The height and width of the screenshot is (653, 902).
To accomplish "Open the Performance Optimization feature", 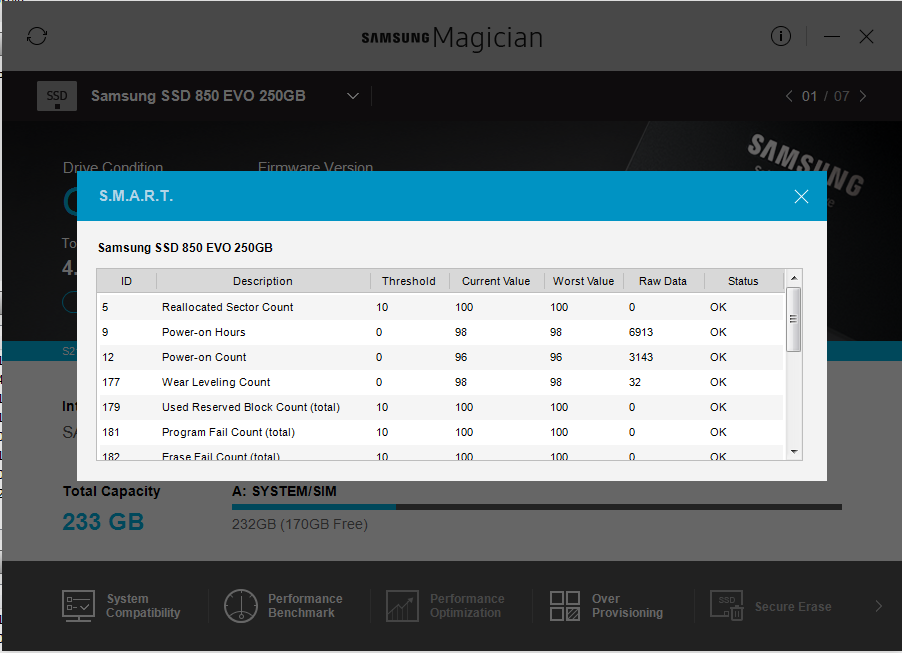I will pyautogui.click(x=402, y=606).
